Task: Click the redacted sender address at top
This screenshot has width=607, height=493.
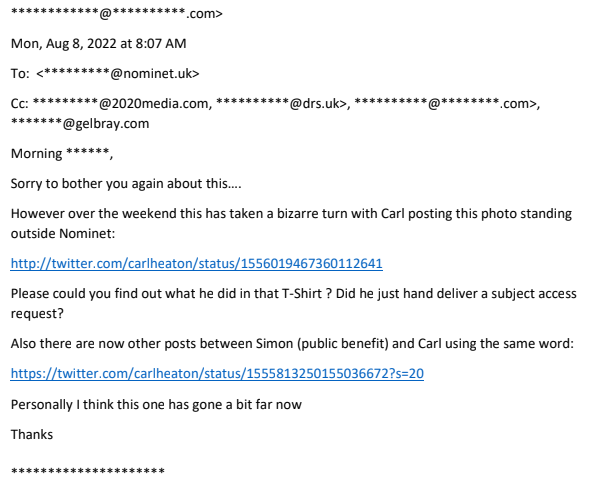Action: (x=116, y=15)
